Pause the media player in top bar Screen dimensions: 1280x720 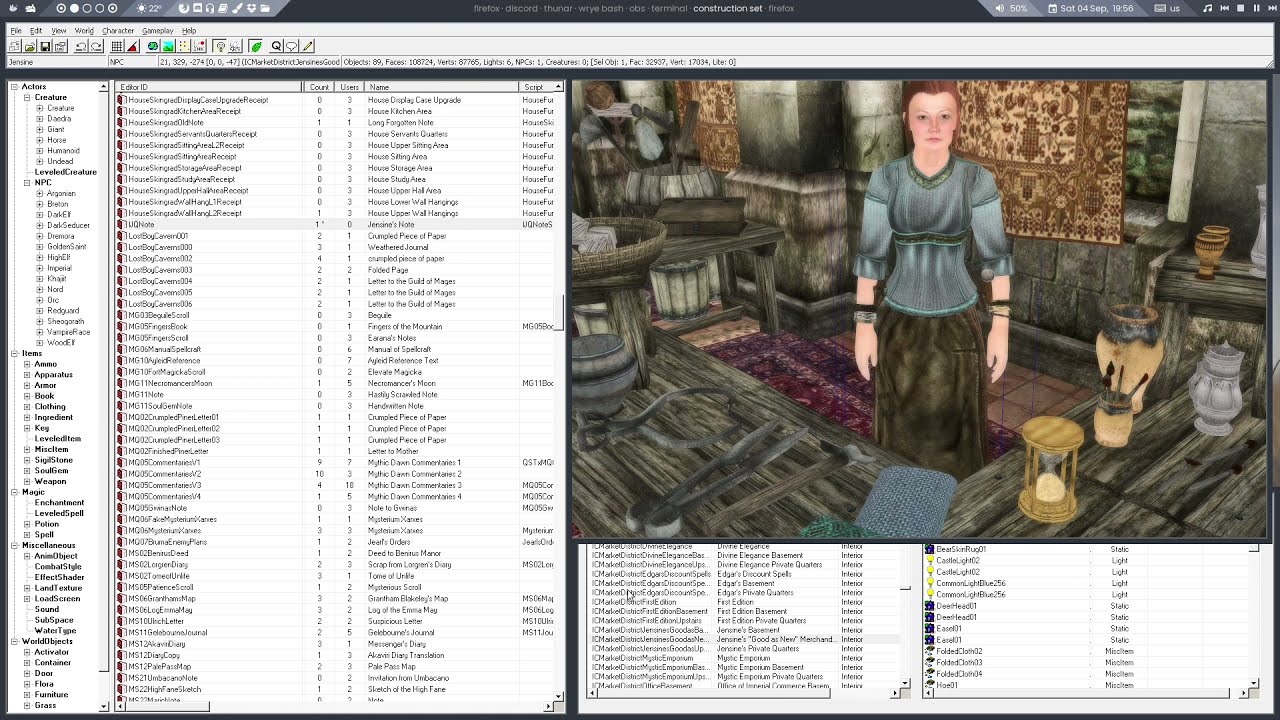[x=1256, y=8]
